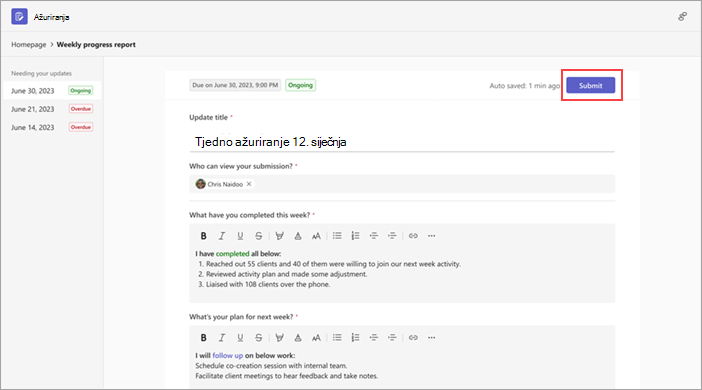Insert bulleted list in completed-this-week editor
Viewport: 702px width, 390px height.
pos(337,236)
